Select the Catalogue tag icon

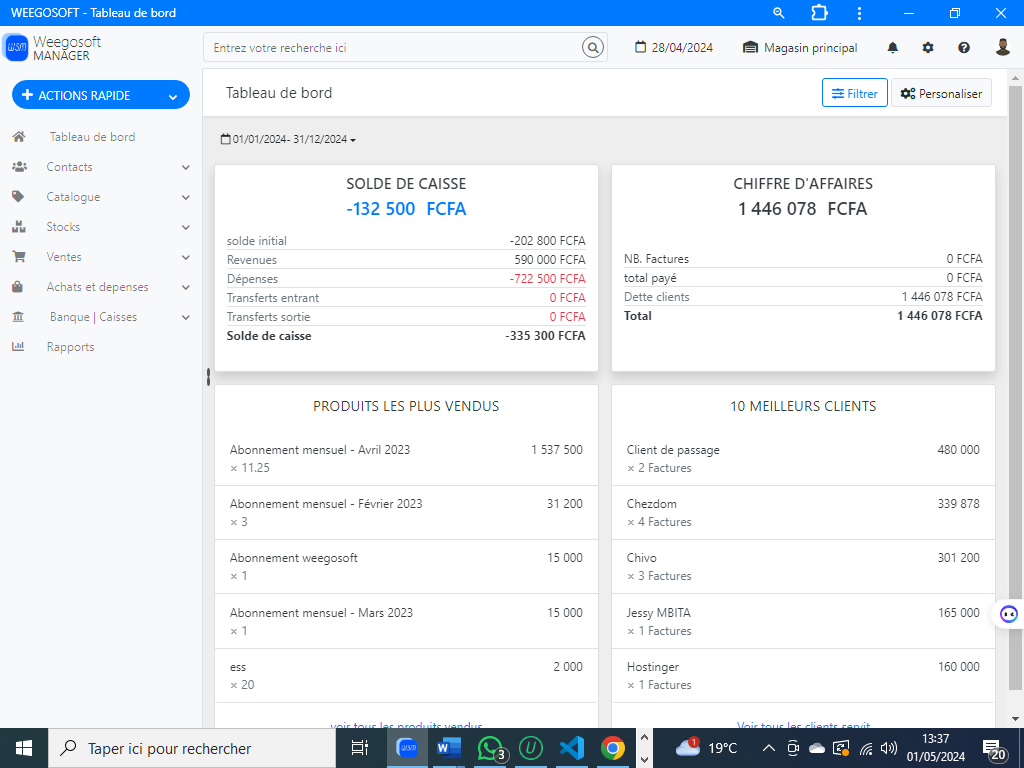(x=18, y=197)
